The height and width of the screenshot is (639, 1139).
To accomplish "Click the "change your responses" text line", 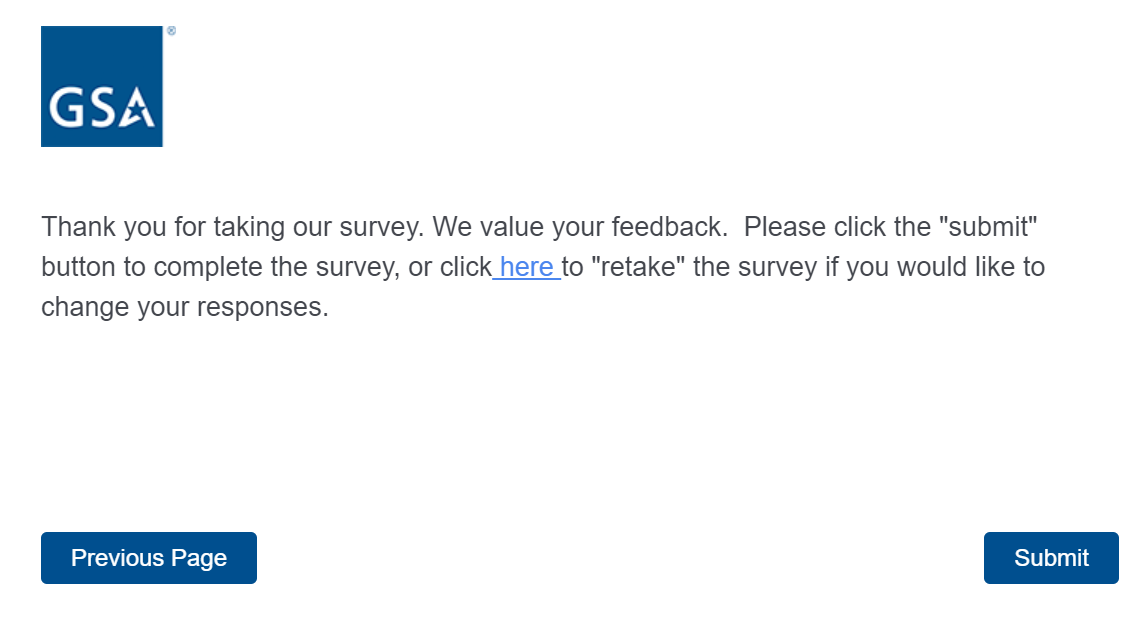I will (x=185, y=307).
